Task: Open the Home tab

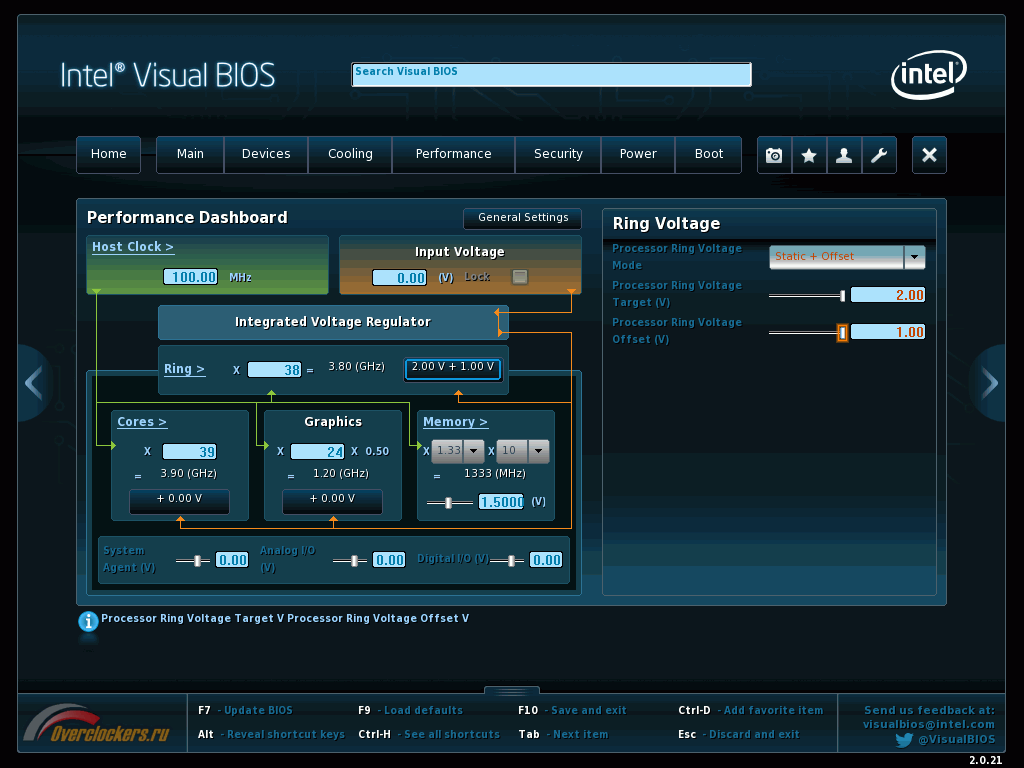Action: 108,154
